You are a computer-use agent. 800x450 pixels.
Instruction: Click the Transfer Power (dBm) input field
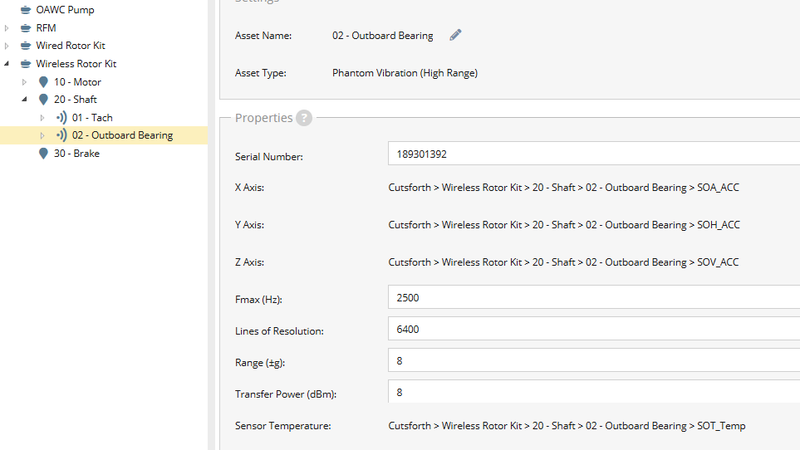coord(594,391)
